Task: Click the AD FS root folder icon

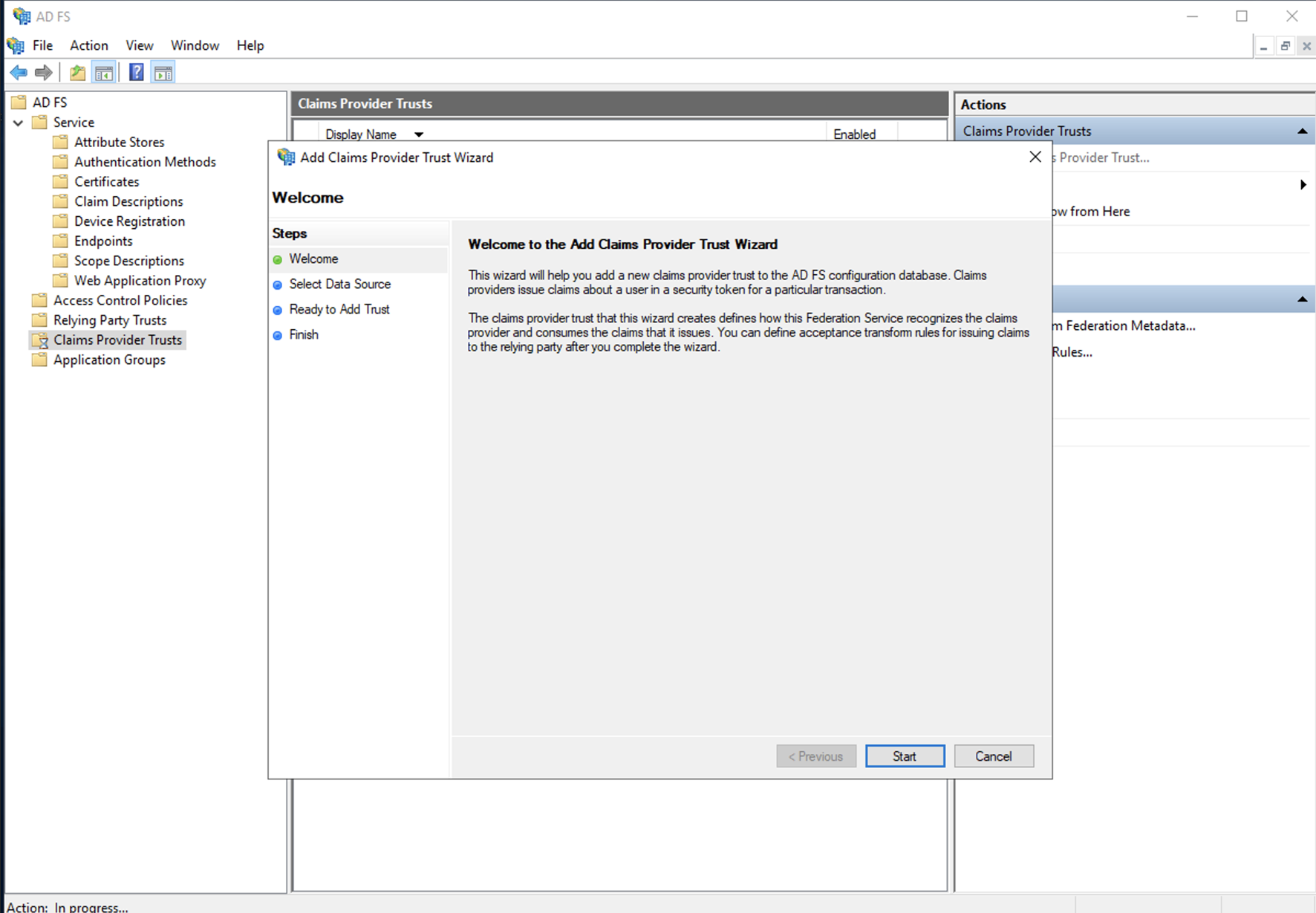Action: point(19,103)
